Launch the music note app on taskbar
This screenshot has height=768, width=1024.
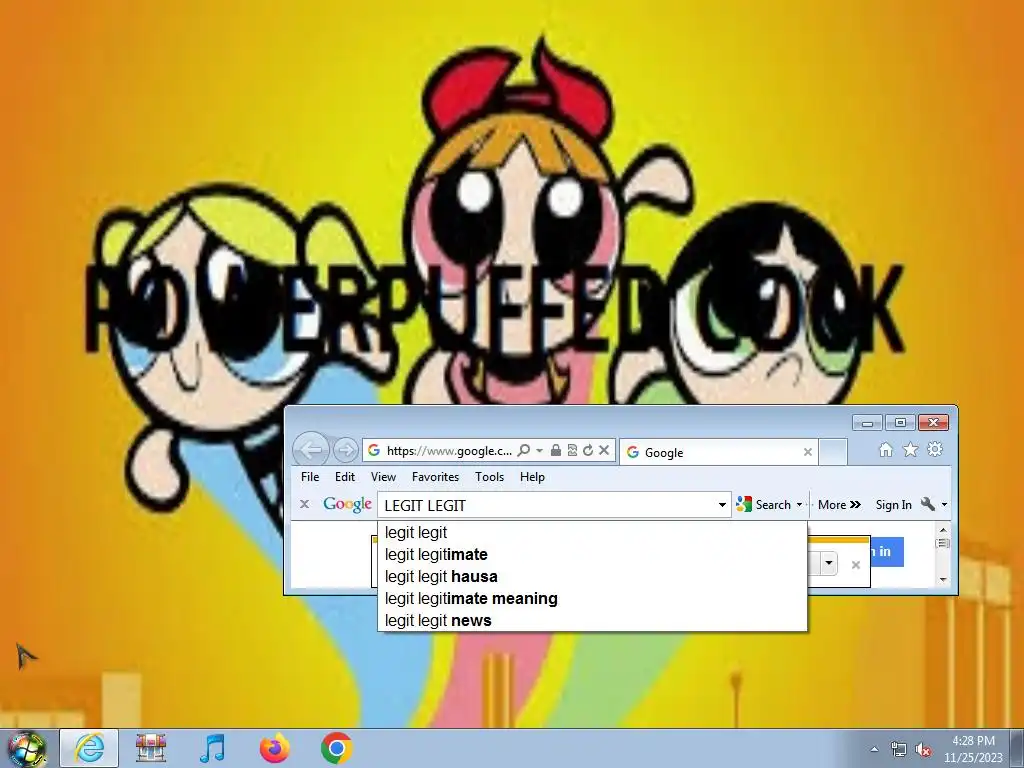(x=212, y=748)
